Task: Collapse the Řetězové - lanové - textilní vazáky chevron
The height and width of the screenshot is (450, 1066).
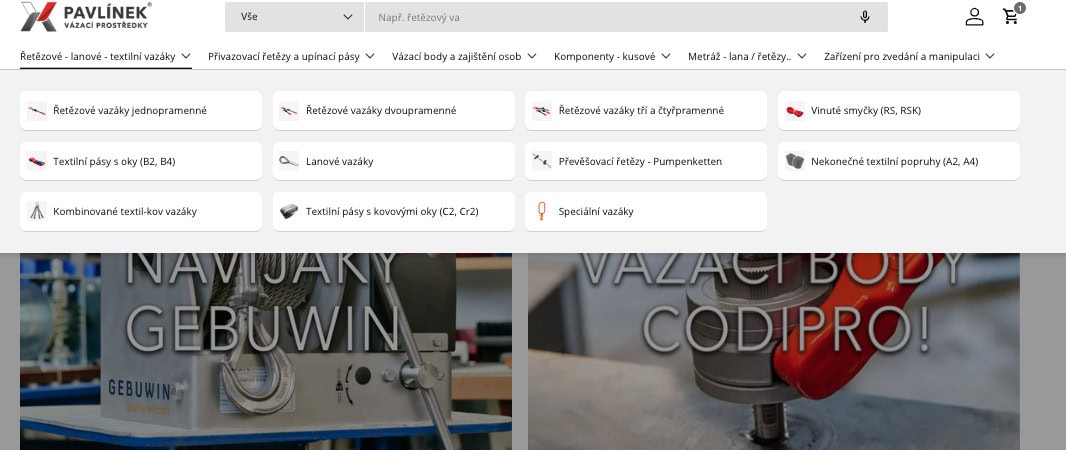Action: pos(186,56)
